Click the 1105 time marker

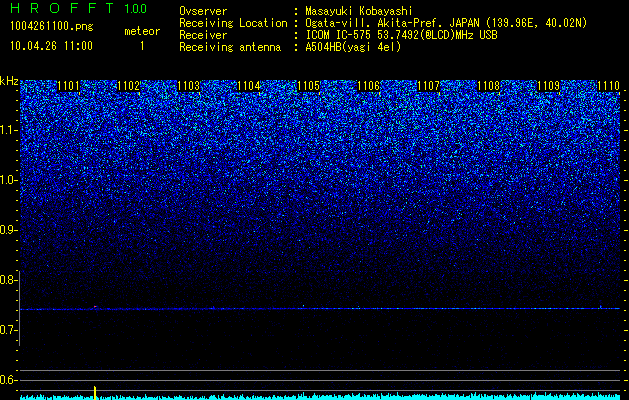(308, 86)
